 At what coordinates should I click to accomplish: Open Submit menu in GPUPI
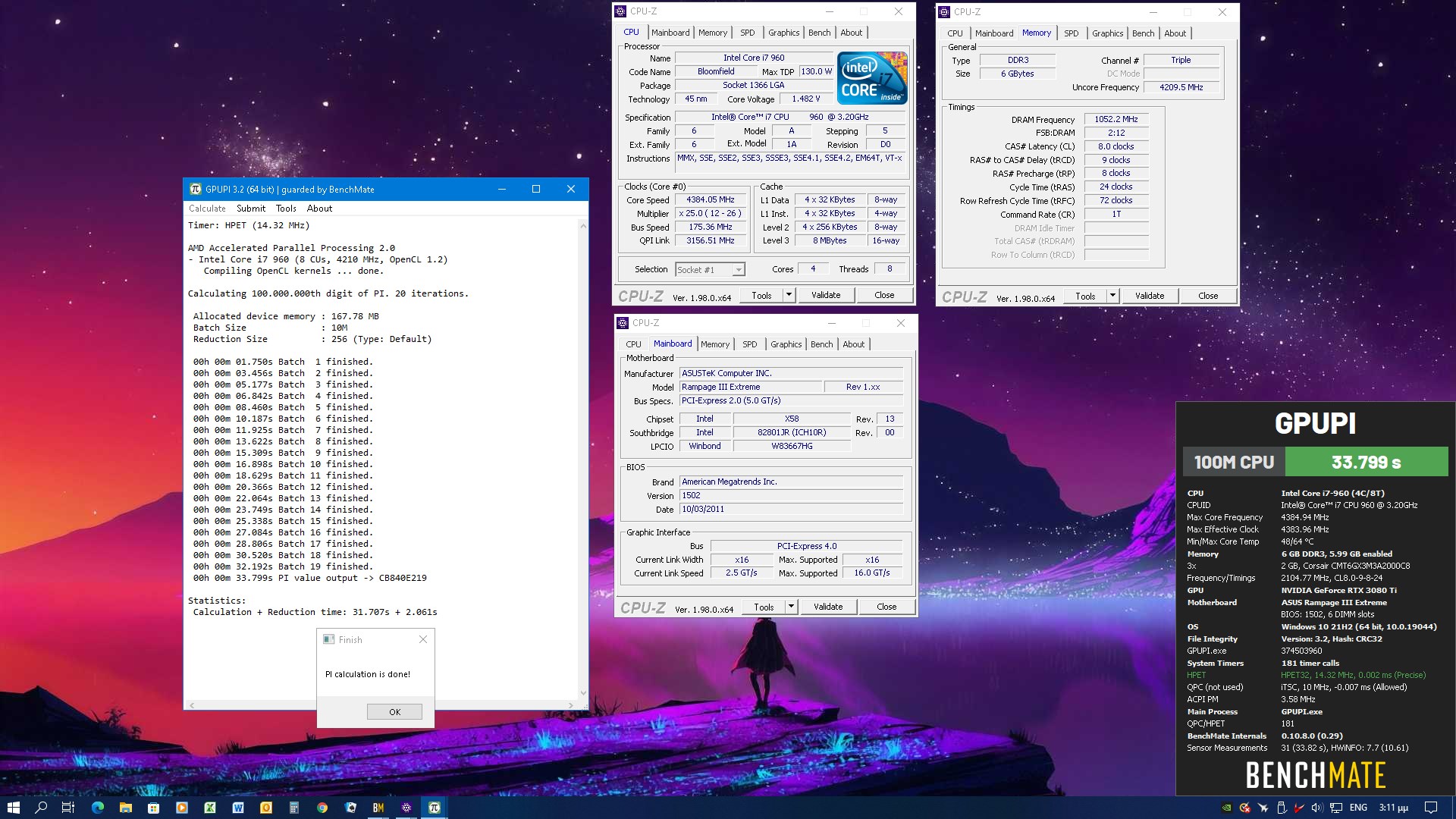[251, 209]
